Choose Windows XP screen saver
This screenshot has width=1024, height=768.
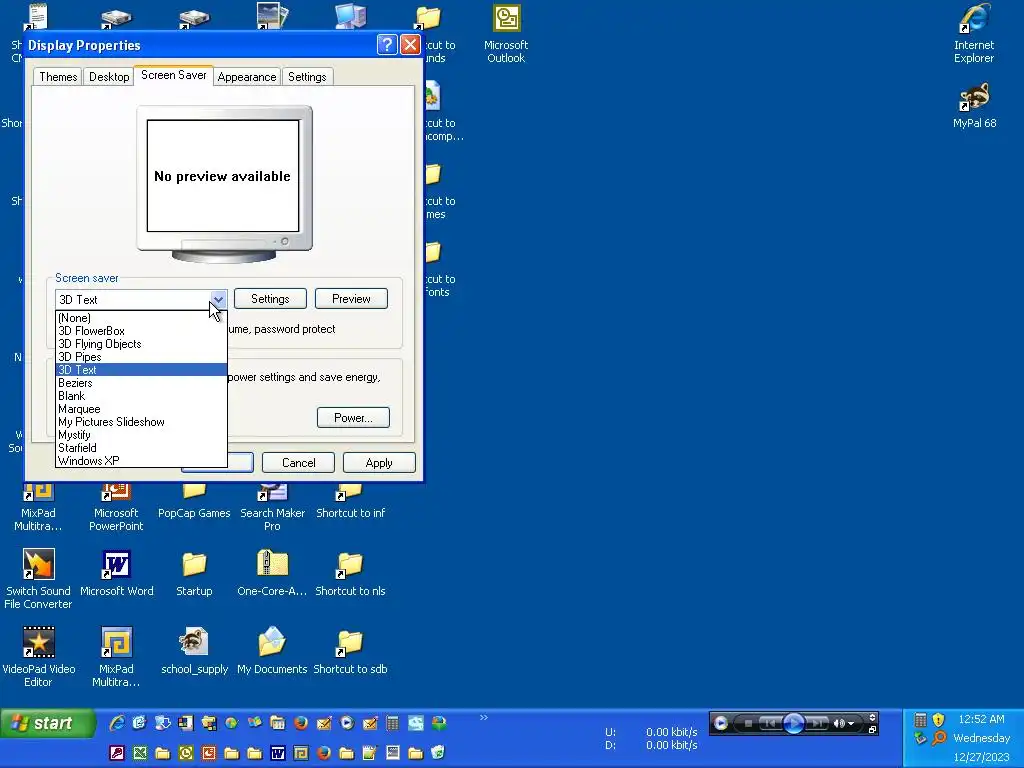point(141,461)
